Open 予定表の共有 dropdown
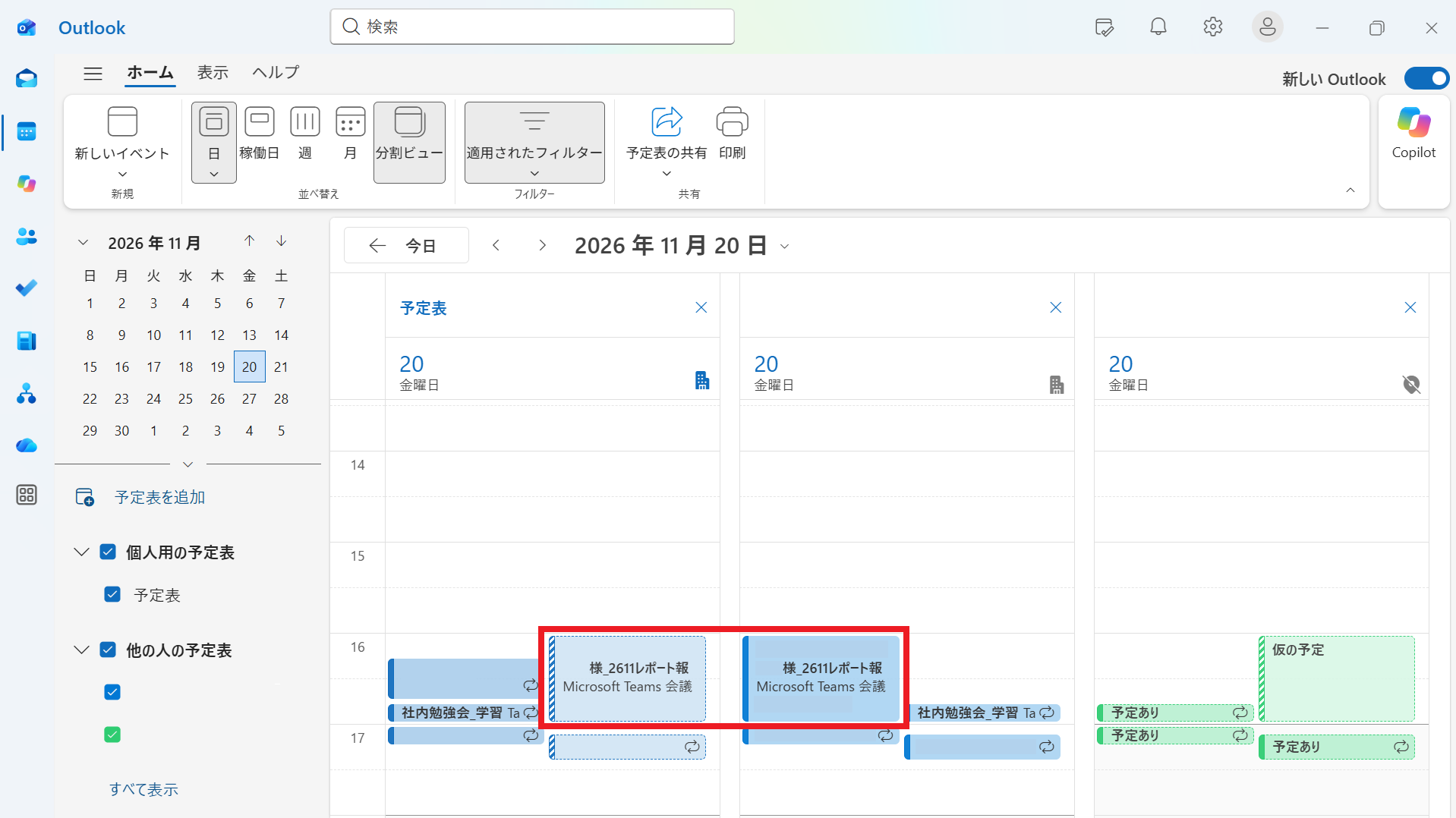Viewport: 1456px width, 818px height. click(x=667, y=174)
